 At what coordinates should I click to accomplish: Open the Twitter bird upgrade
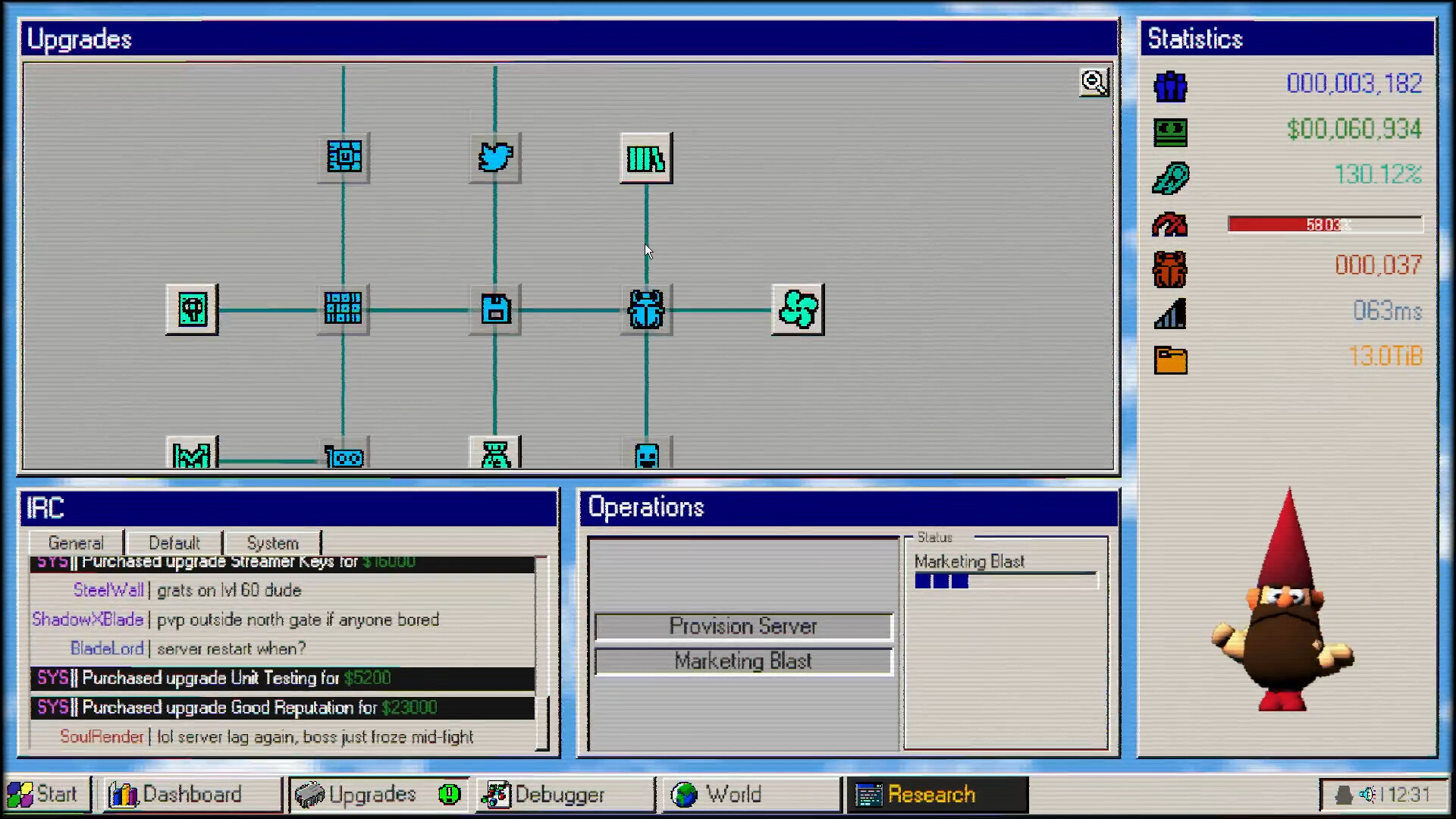pyautogui.click(x=495, y=158)
